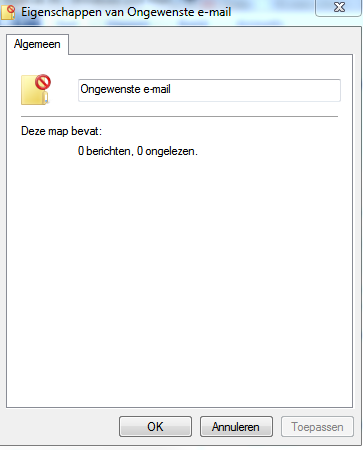
Task: Click the OK button
Action: coord(155,426)
